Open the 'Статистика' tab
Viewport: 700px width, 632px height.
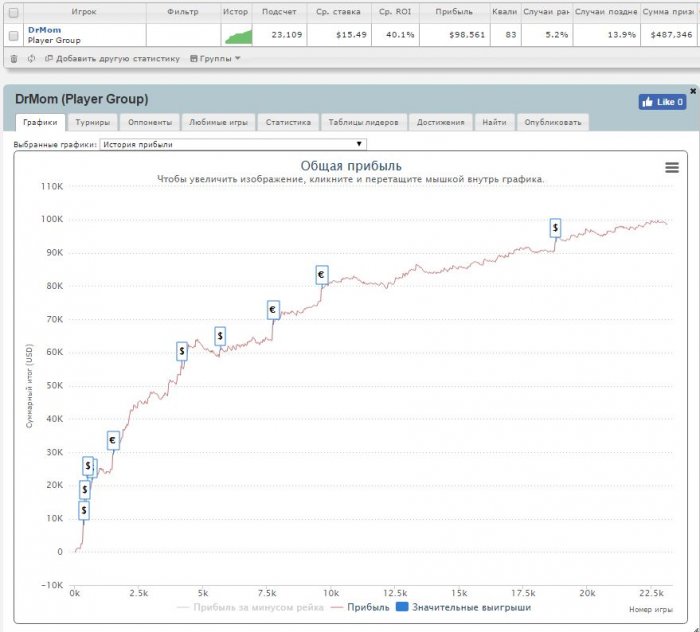tap(287, 122)
